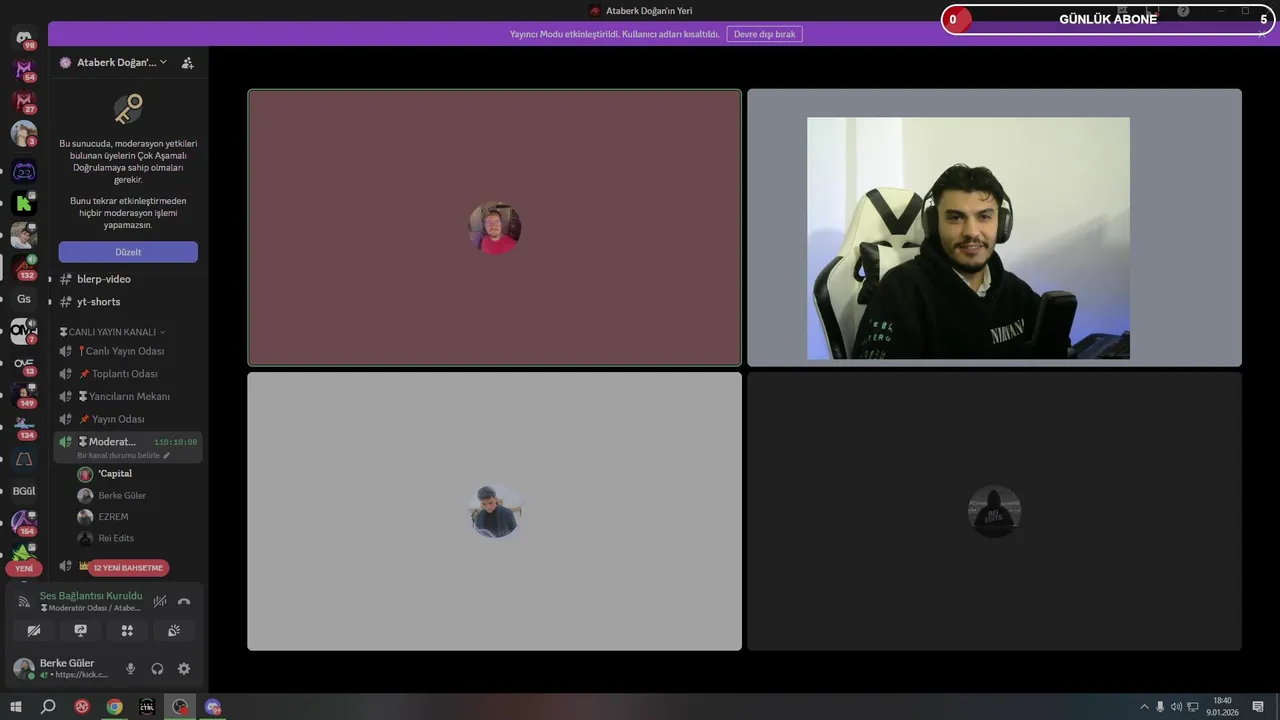Open Windows Start menu
The height and width of the screenshot is (720, 1280).
(x=15, y=707)
